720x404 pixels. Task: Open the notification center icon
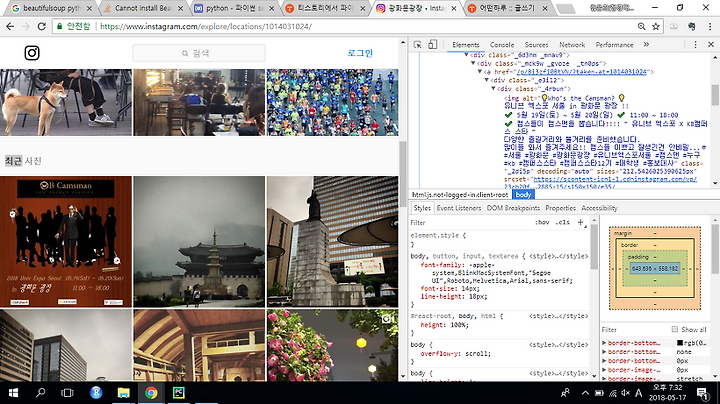(702, 393)
